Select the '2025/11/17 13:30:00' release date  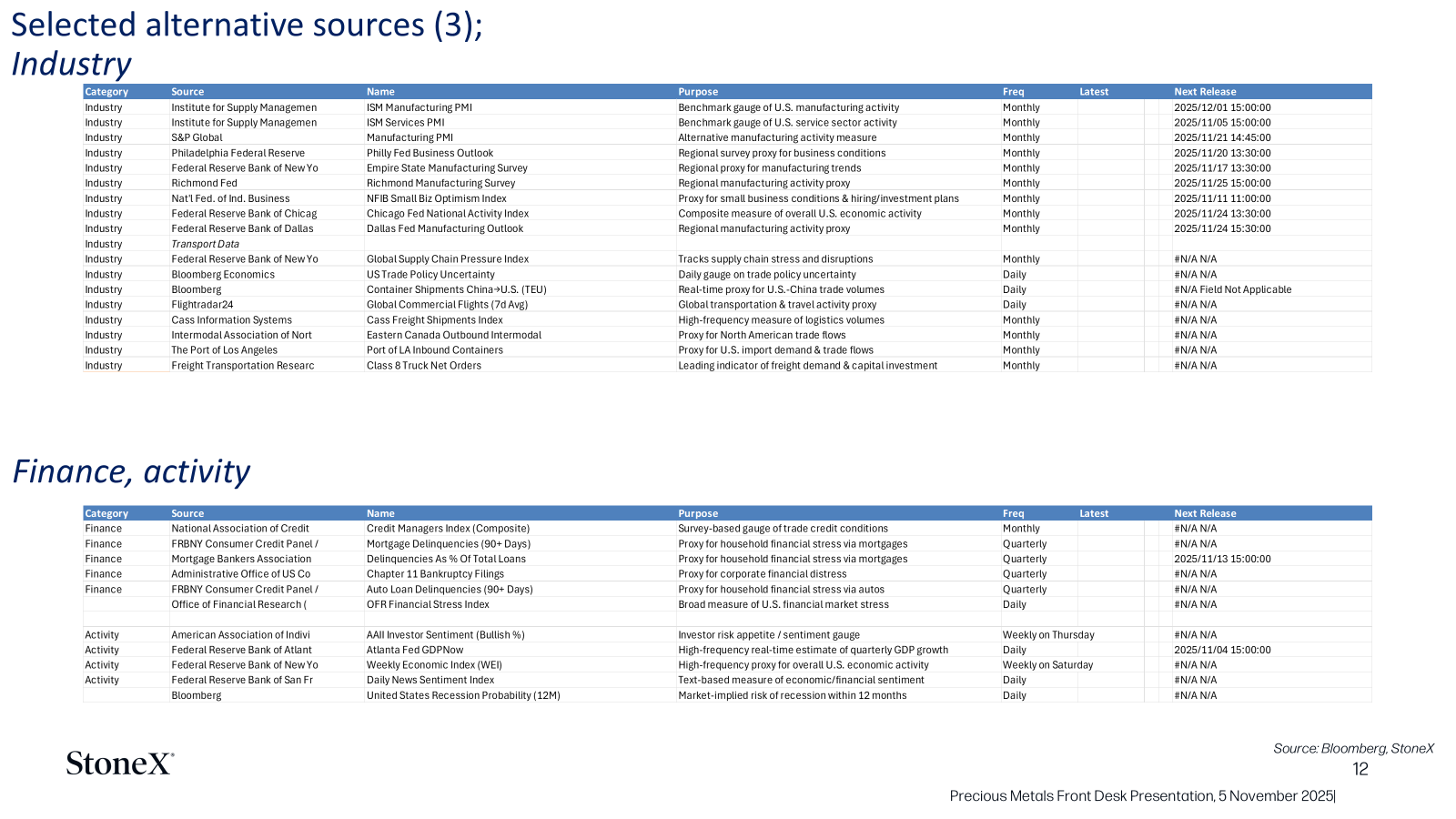(x=1222, y=168)
